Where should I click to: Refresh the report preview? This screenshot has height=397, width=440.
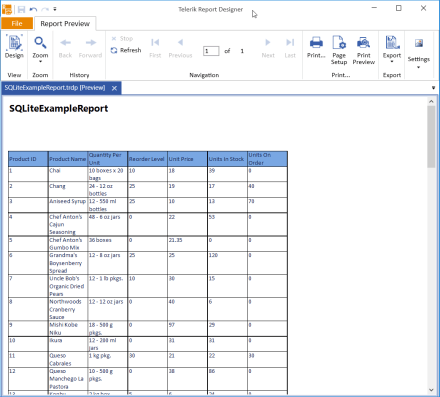tap(126, 50)
